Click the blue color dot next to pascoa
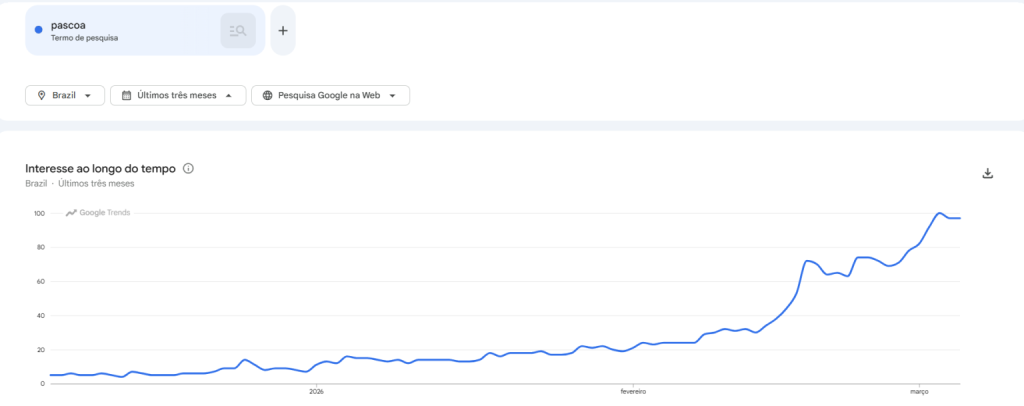 [x=38, y=30]
